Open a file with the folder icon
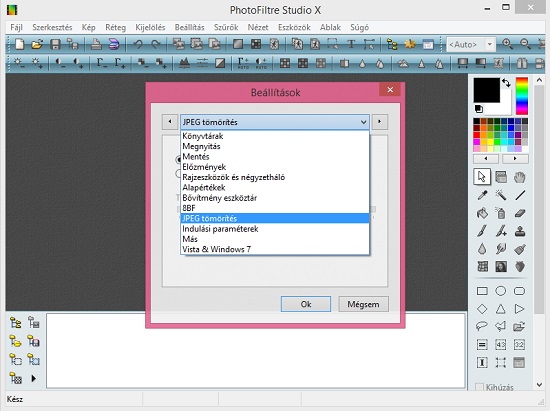 coord(37,44)
